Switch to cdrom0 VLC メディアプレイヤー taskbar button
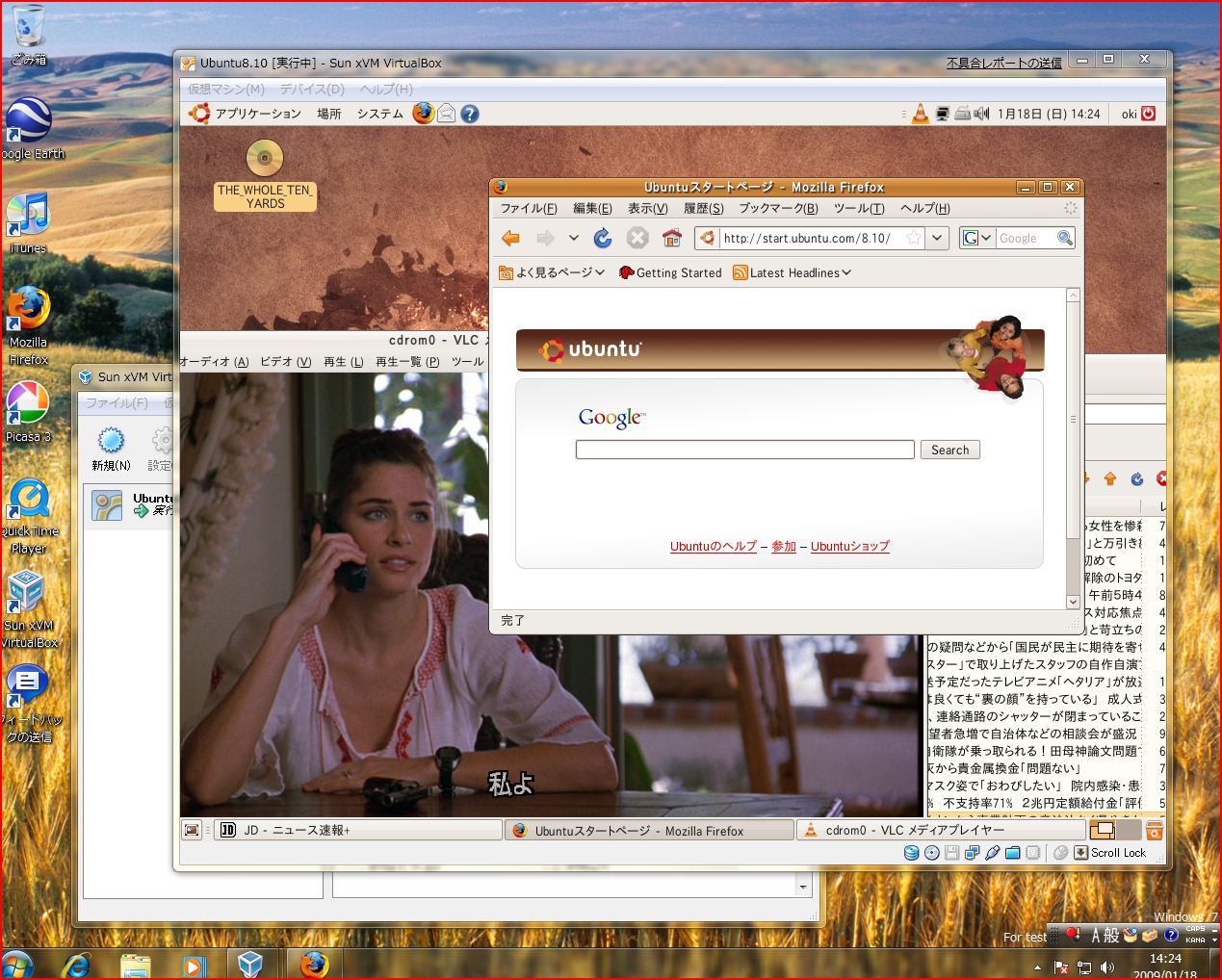Viewport: 1222px width, 980px height. click(x=942, y=830)
